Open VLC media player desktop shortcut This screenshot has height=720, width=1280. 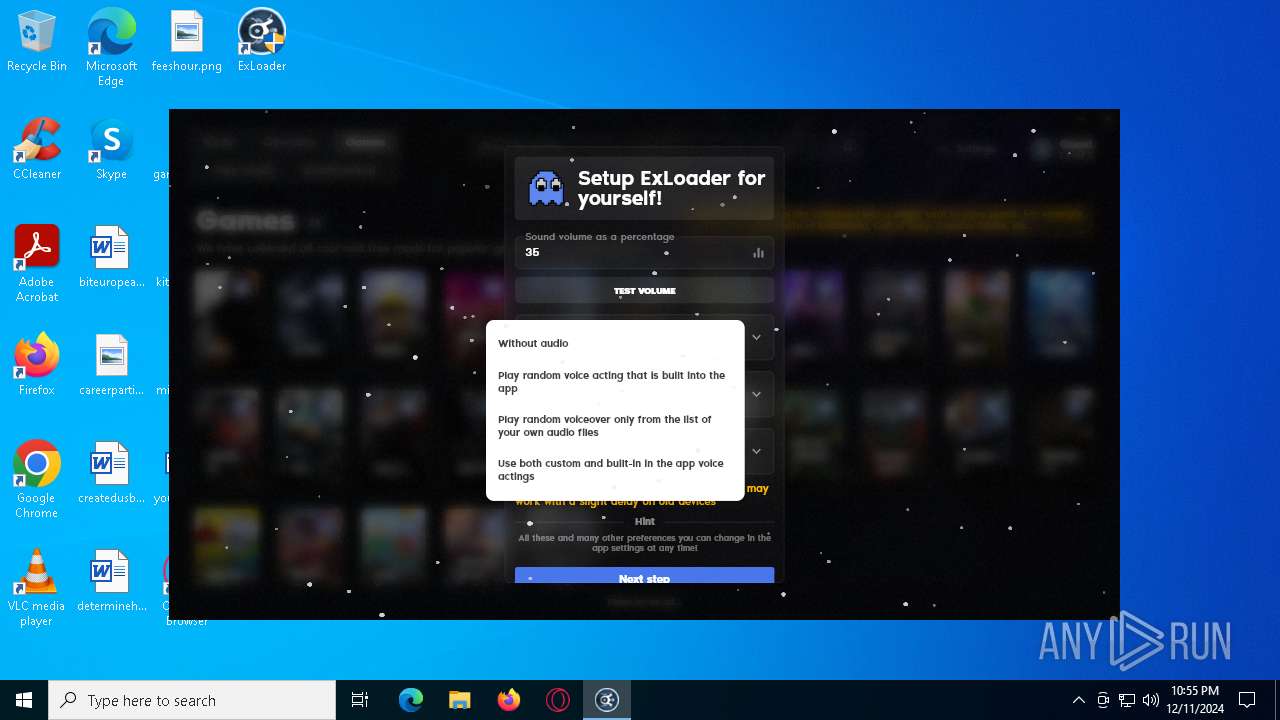(x=37, y=588)
